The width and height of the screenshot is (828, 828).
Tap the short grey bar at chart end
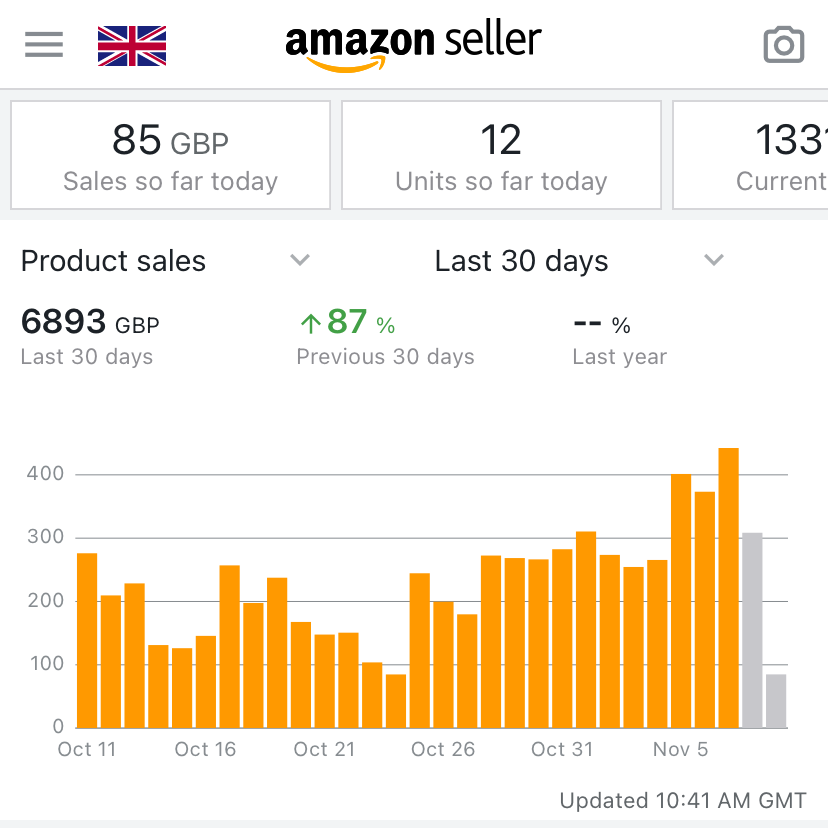point(776,701)
